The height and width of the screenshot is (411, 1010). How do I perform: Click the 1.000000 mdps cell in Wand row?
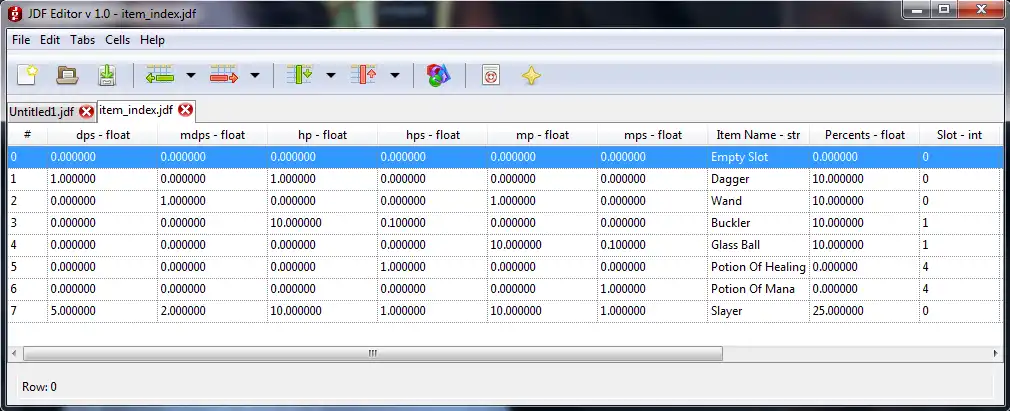coord(213,201)
